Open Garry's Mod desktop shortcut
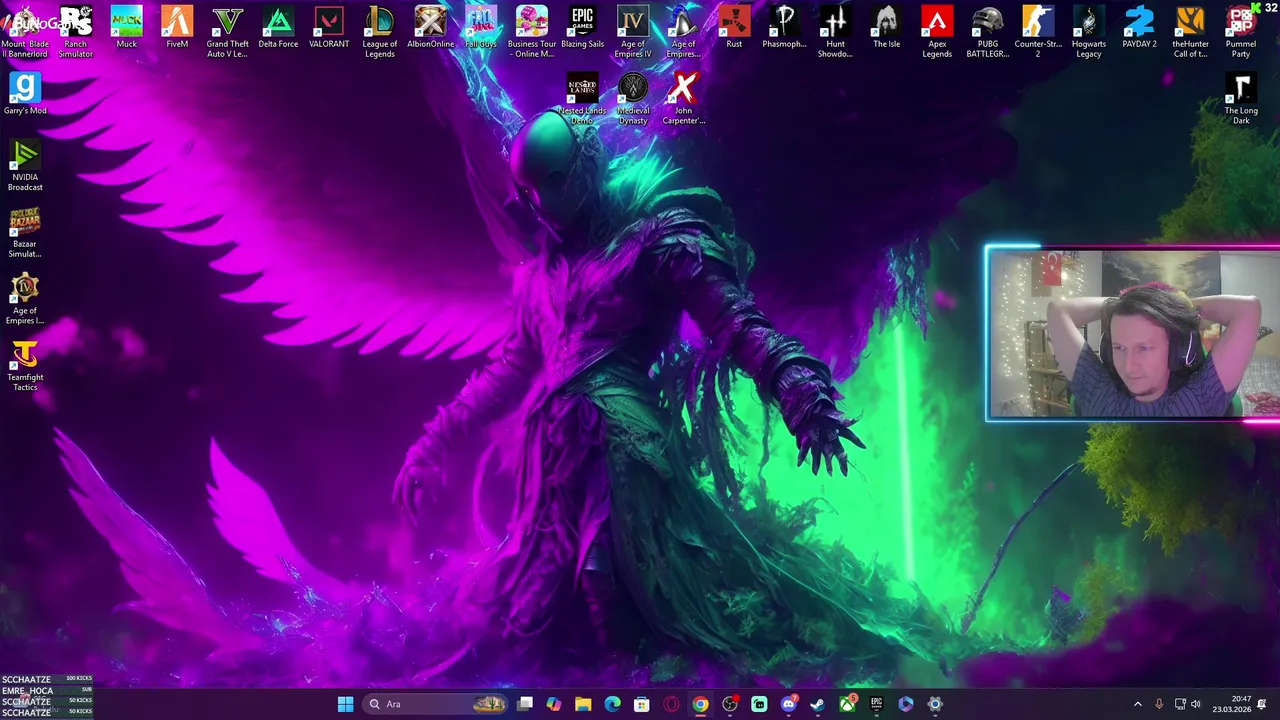 [25, 94]
